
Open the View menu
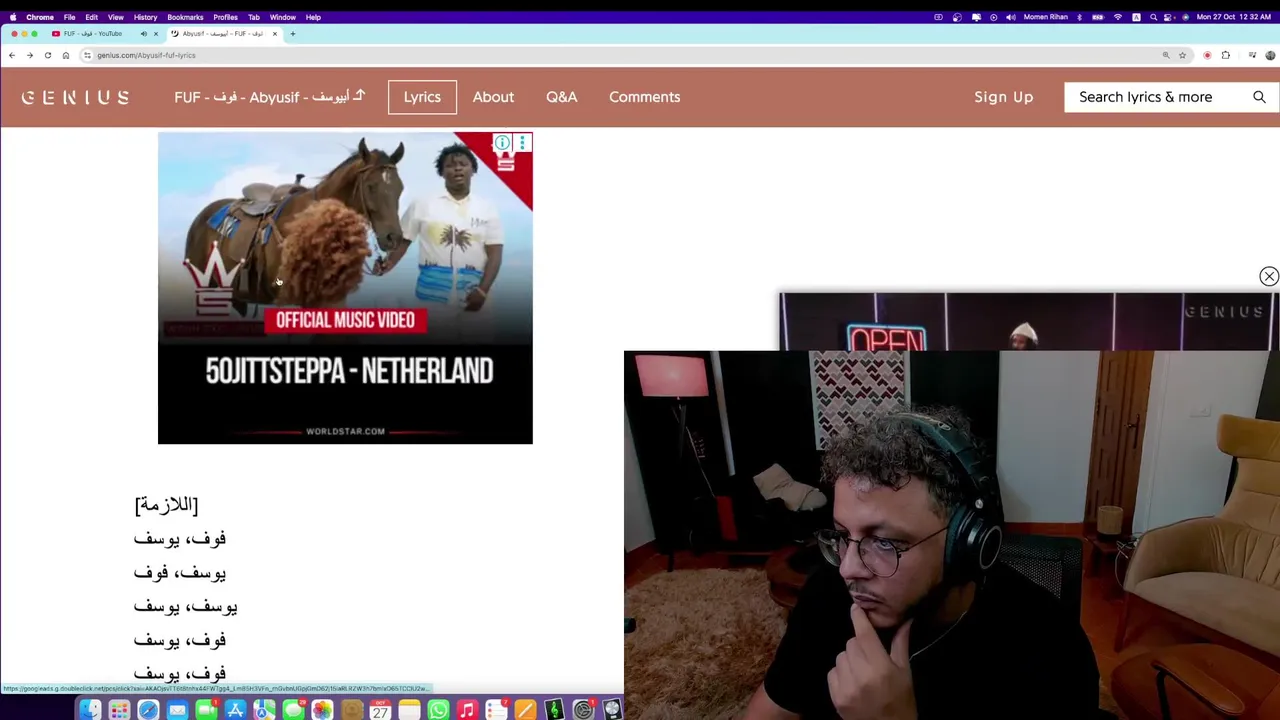click(115, 17)
